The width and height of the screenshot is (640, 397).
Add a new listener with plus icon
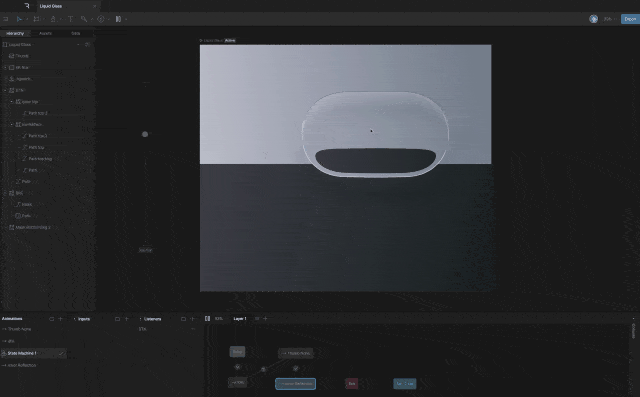[x=192, y=319]
